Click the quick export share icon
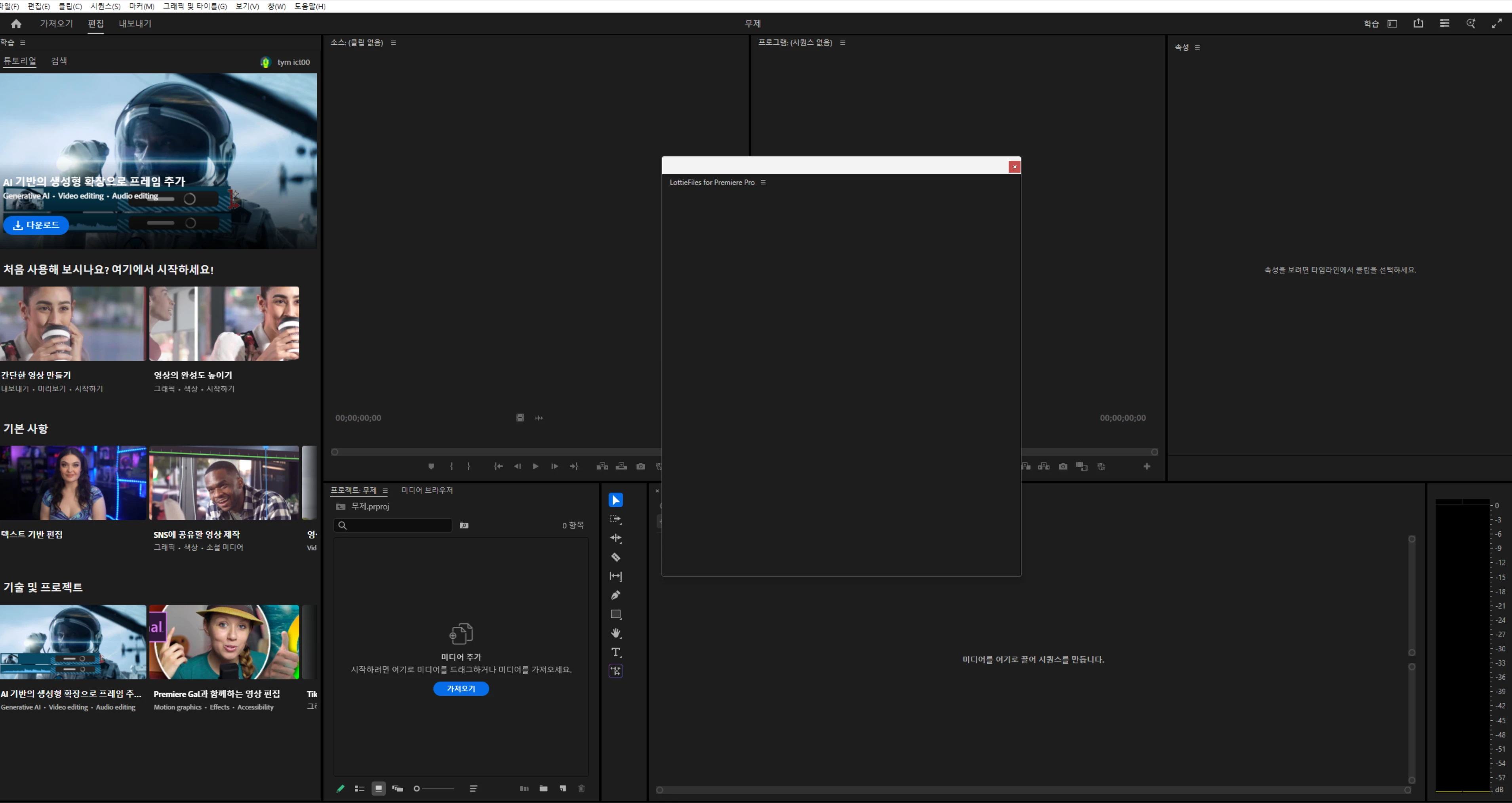Viewport: 1512px width, 803px height. [x=1418, y=23]
